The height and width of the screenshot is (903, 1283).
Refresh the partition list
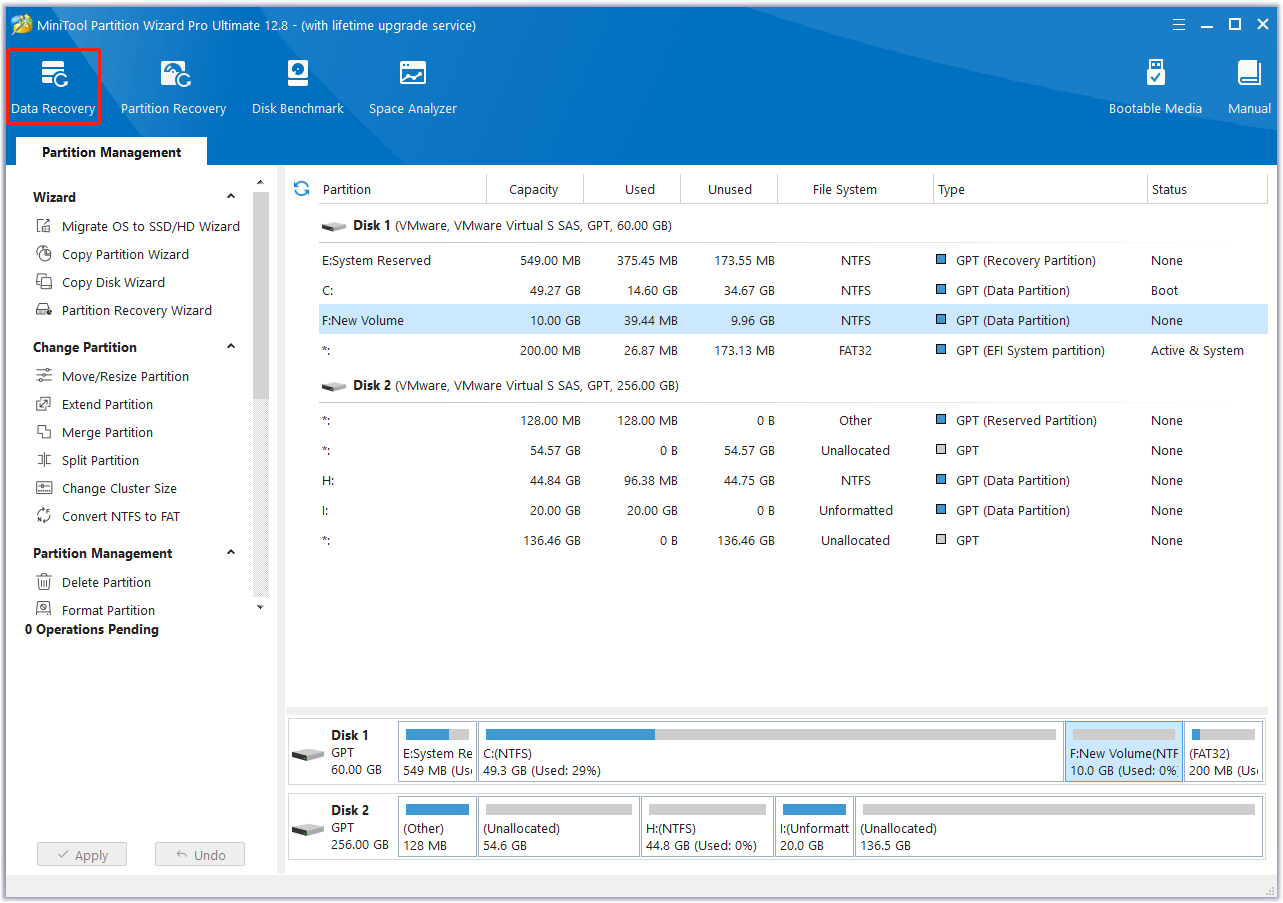point(301,188)
